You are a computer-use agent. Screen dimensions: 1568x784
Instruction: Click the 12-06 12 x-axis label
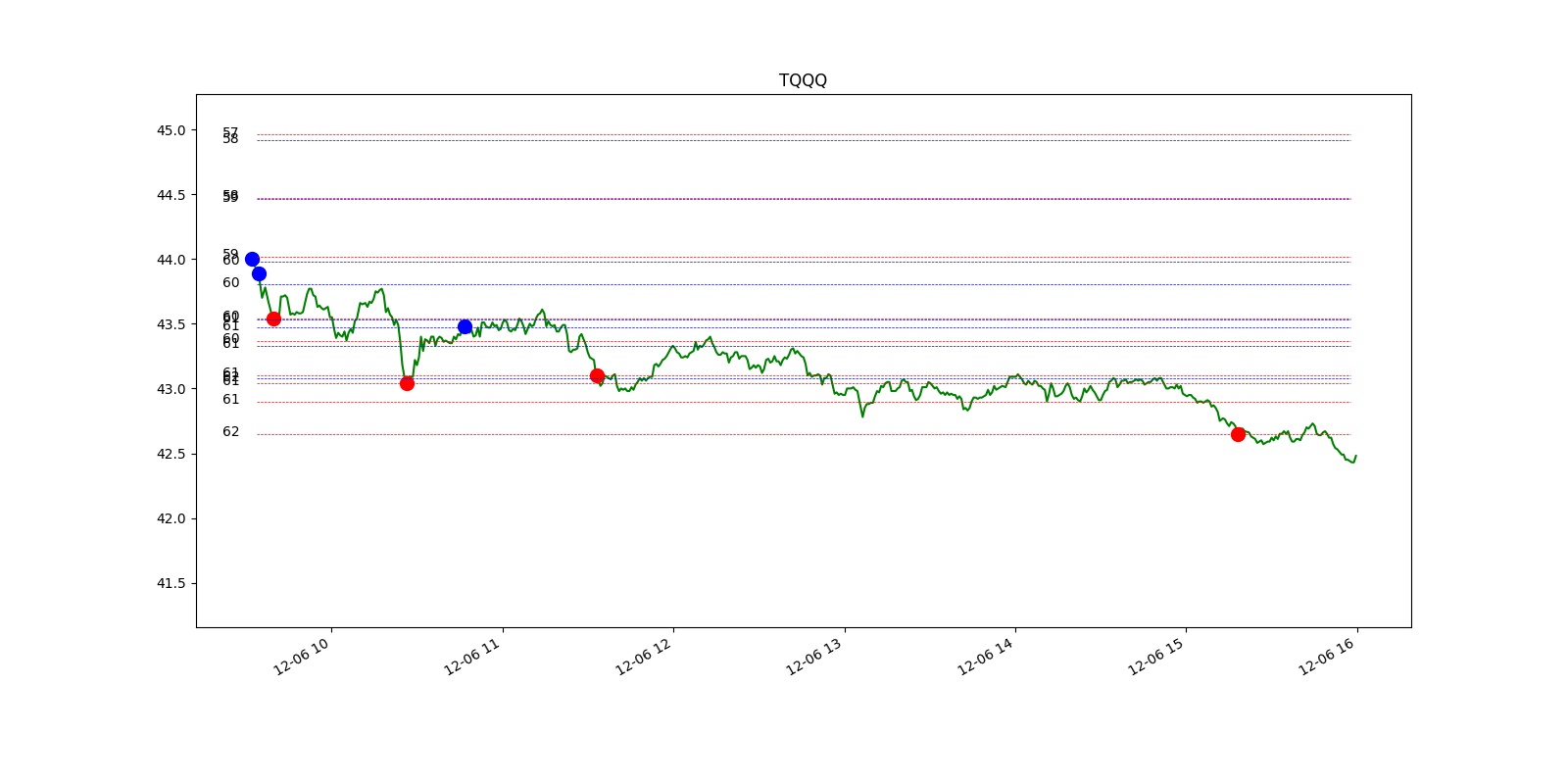coord(643,657)
